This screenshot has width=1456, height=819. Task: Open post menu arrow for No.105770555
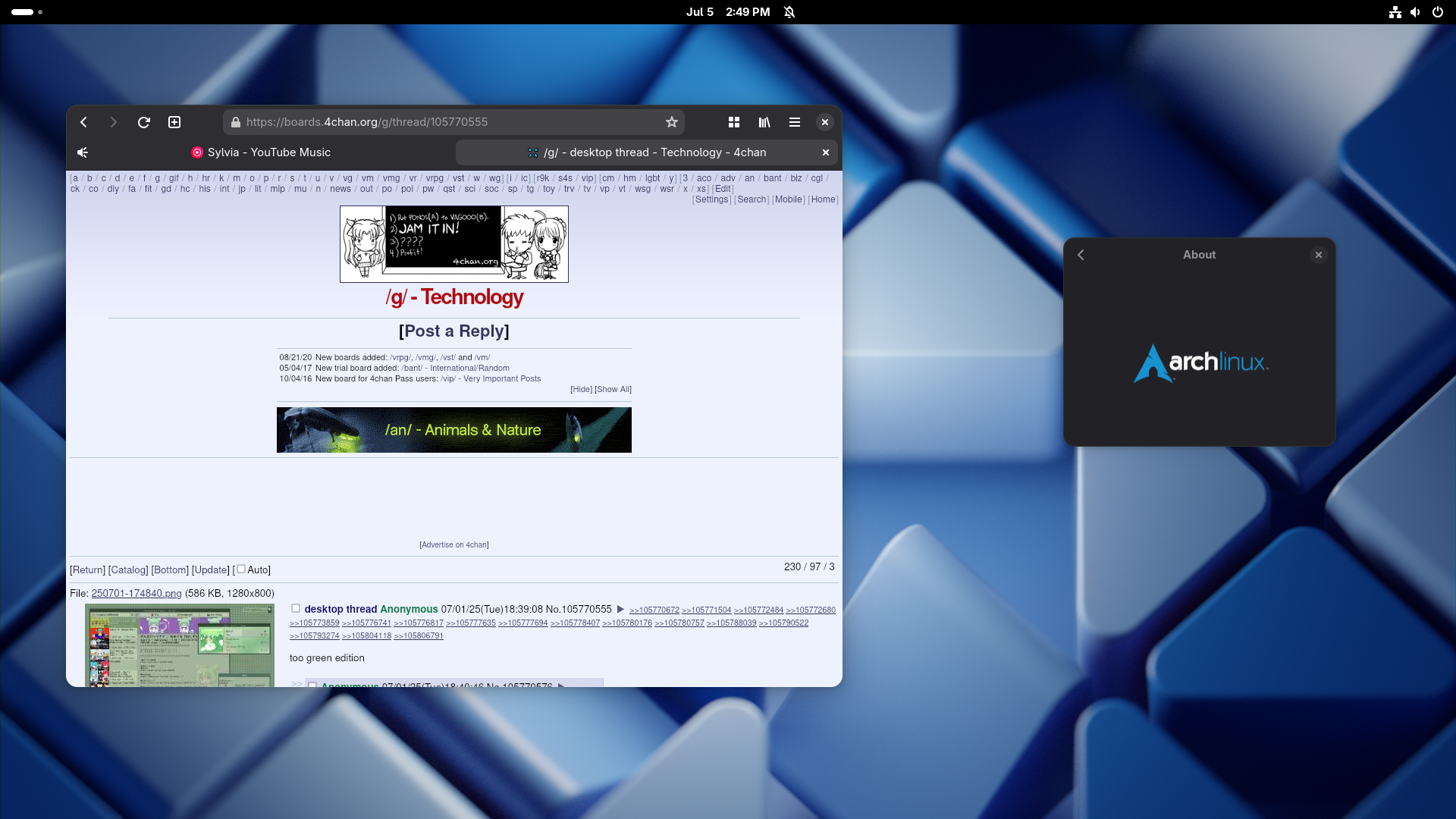tap(620, 609)
